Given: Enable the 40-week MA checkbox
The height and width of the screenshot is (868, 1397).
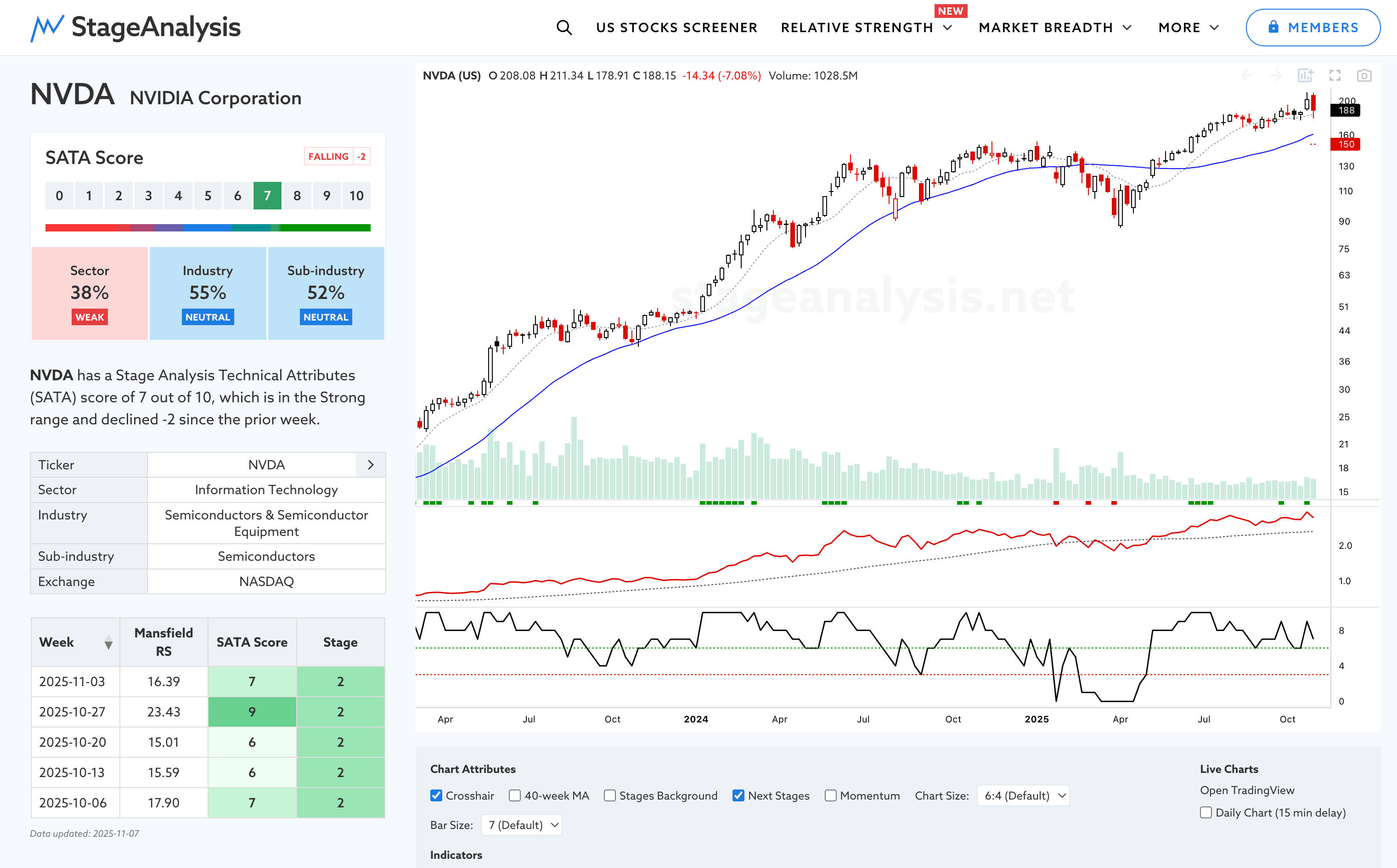Looking at the screenshot, I should 515,795.
